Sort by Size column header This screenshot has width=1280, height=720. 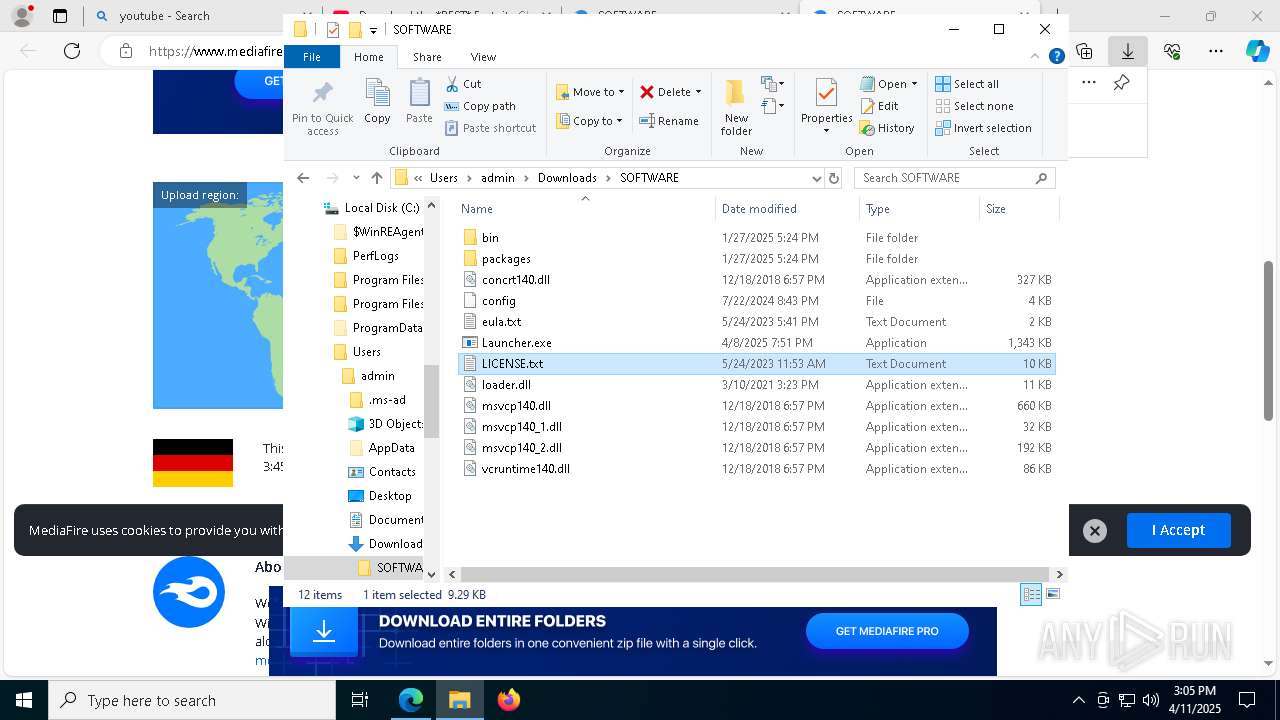(x=1018, y=209)
